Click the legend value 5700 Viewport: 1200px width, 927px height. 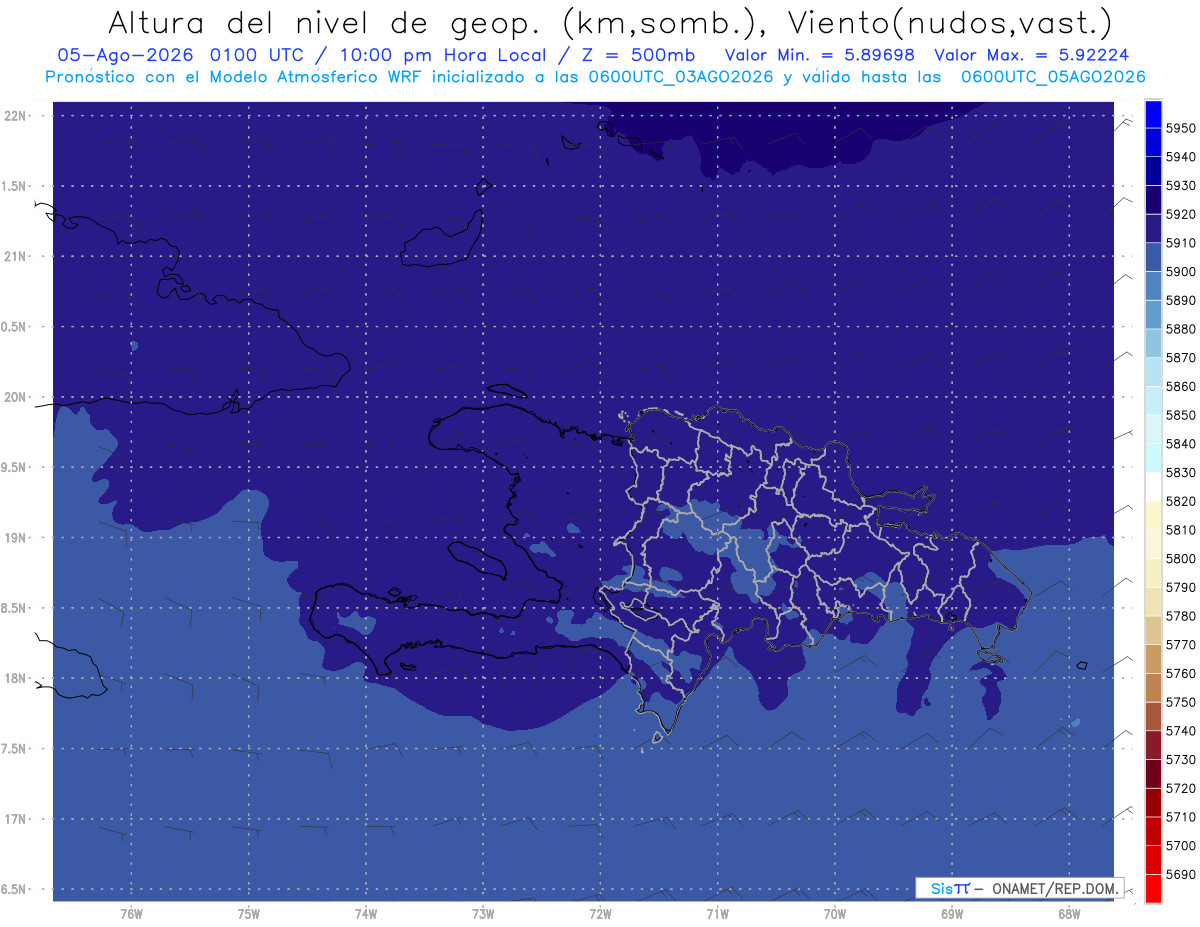click(1180, 846)
